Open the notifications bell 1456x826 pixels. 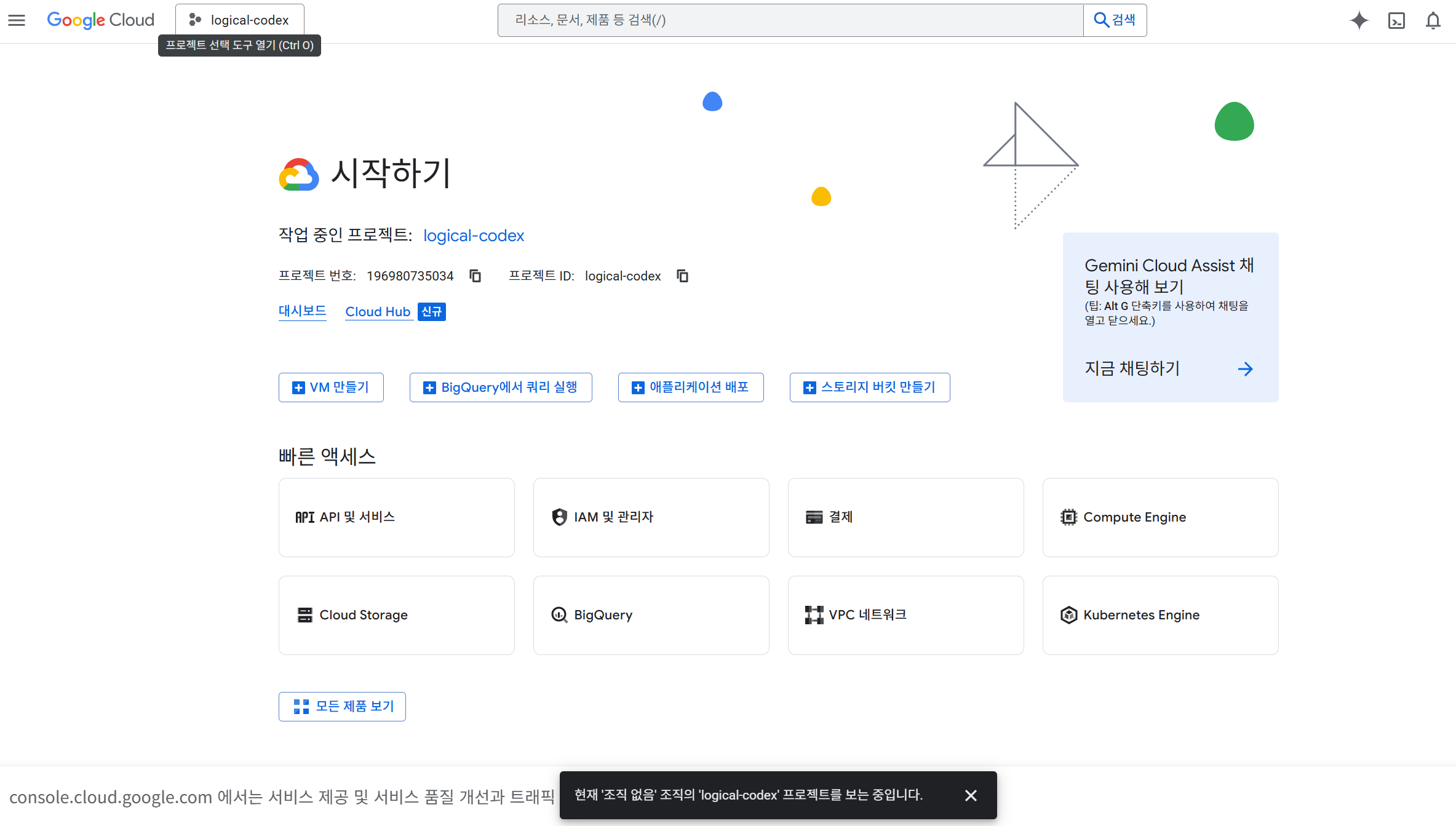point(1433,20)
